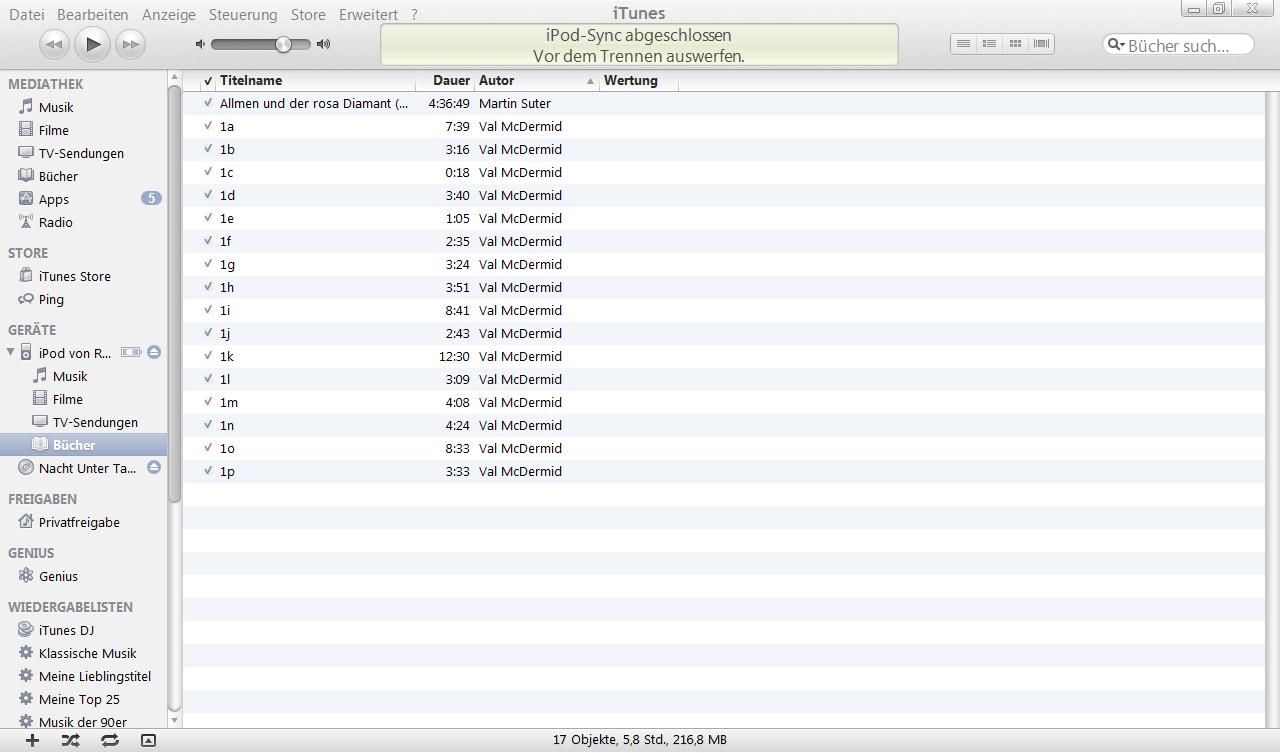Switch to grid view
Image resolution: width=1281 pixels, height=753 pixels.
pos(1015,44)
